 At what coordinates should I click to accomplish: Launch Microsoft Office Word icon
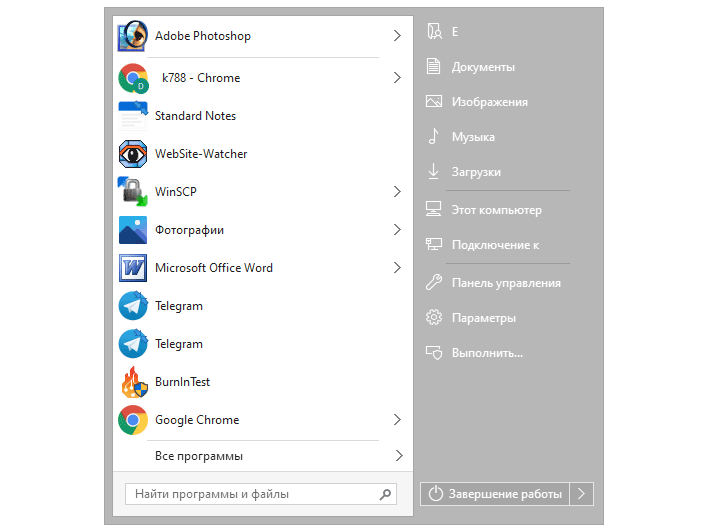132,268
